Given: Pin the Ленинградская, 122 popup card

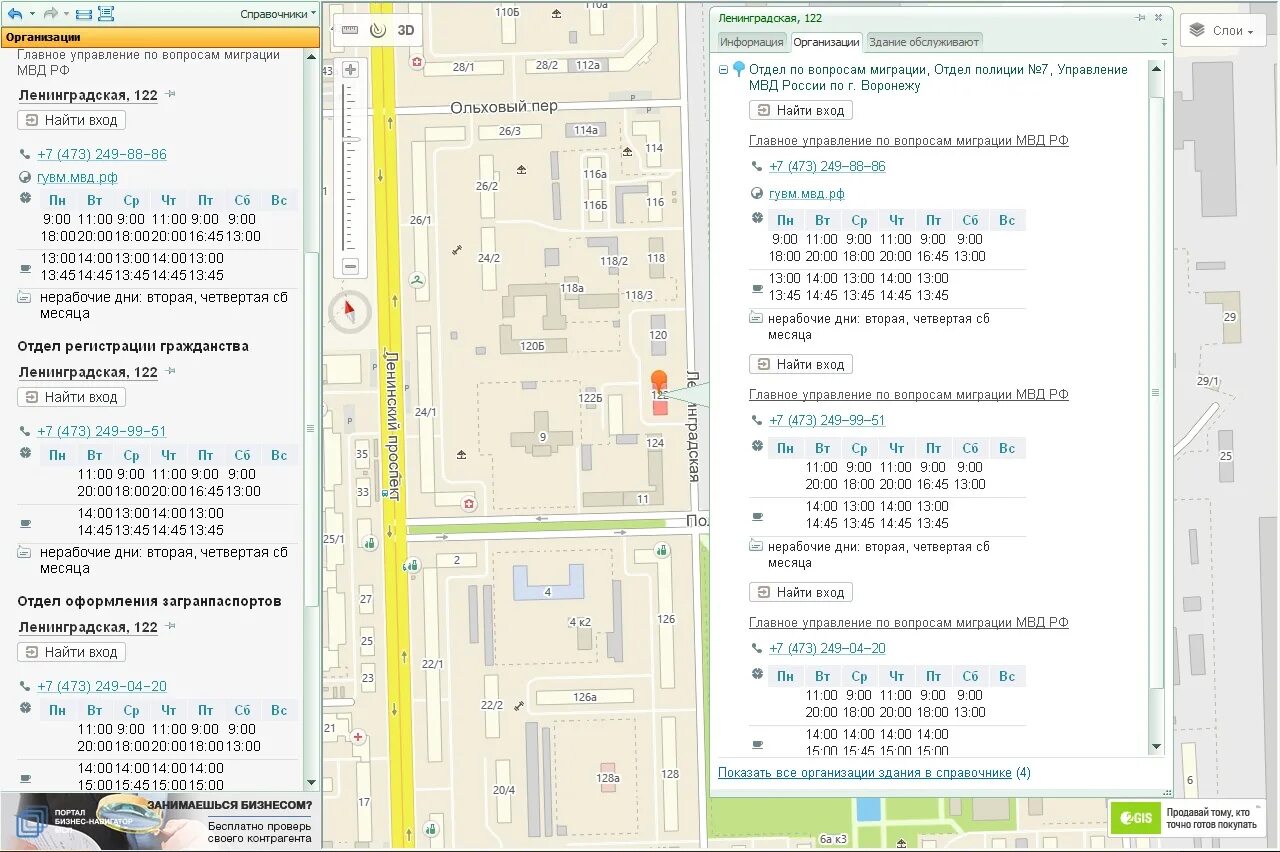Looking at the screenshot, I should (1140, 18).
